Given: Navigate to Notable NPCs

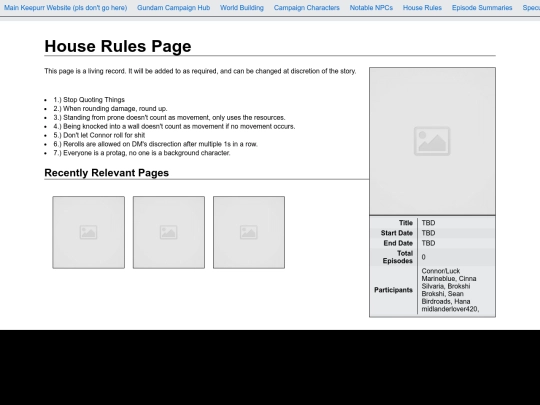Looking at the screenshot, I should point(371,8).
